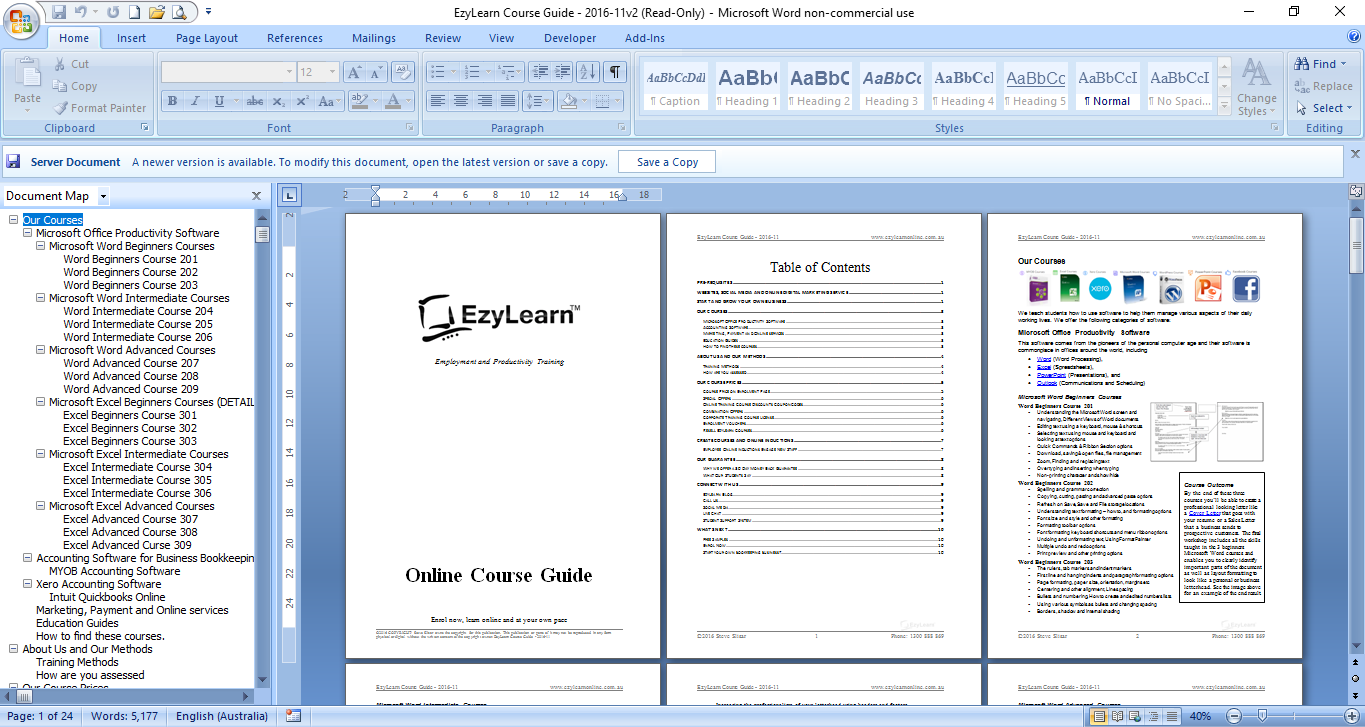This screenshot has width=1365, height=727.
Task: Collapse the Microsoft Word Beginners Courses node
Action: (41, 246)
